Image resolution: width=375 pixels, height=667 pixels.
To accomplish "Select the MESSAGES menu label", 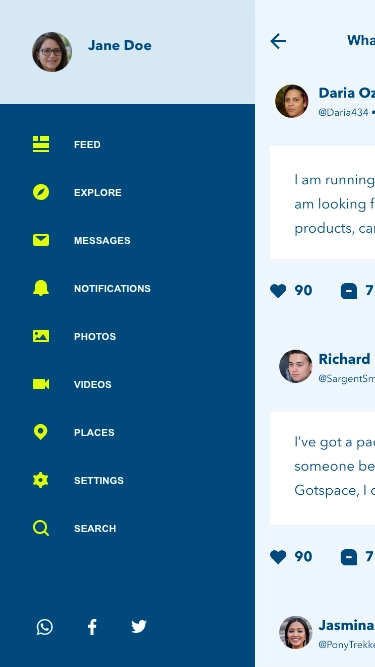I will [x=102, y=240].
